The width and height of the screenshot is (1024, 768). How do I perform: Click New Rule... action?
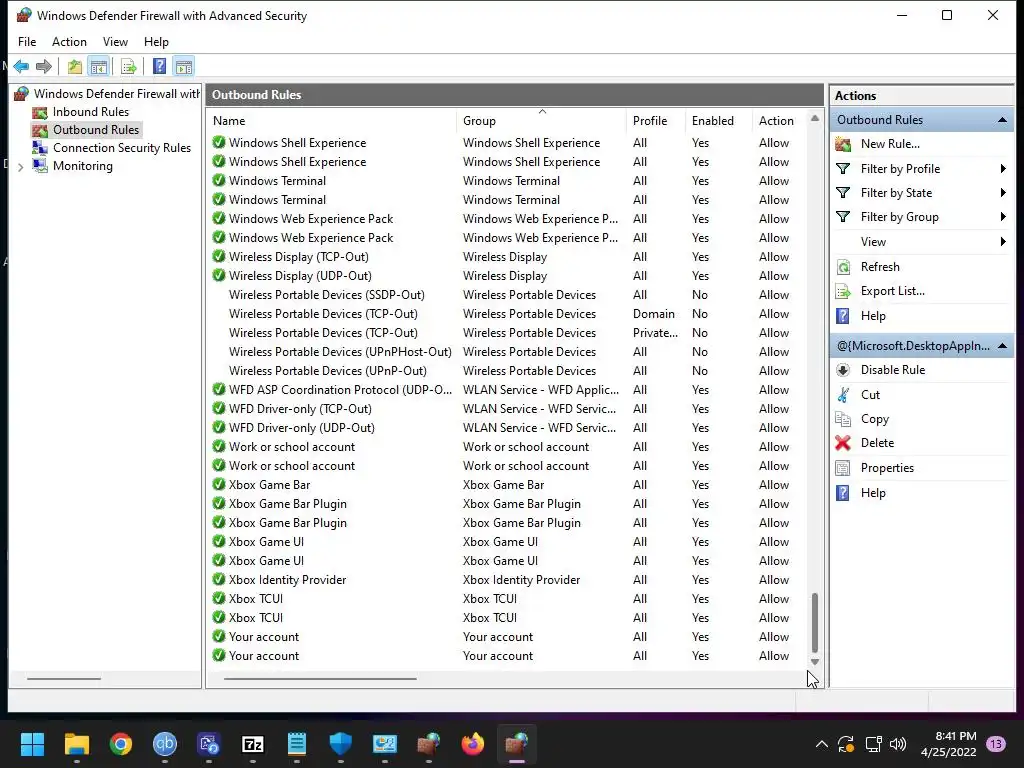tap(889, 144)
